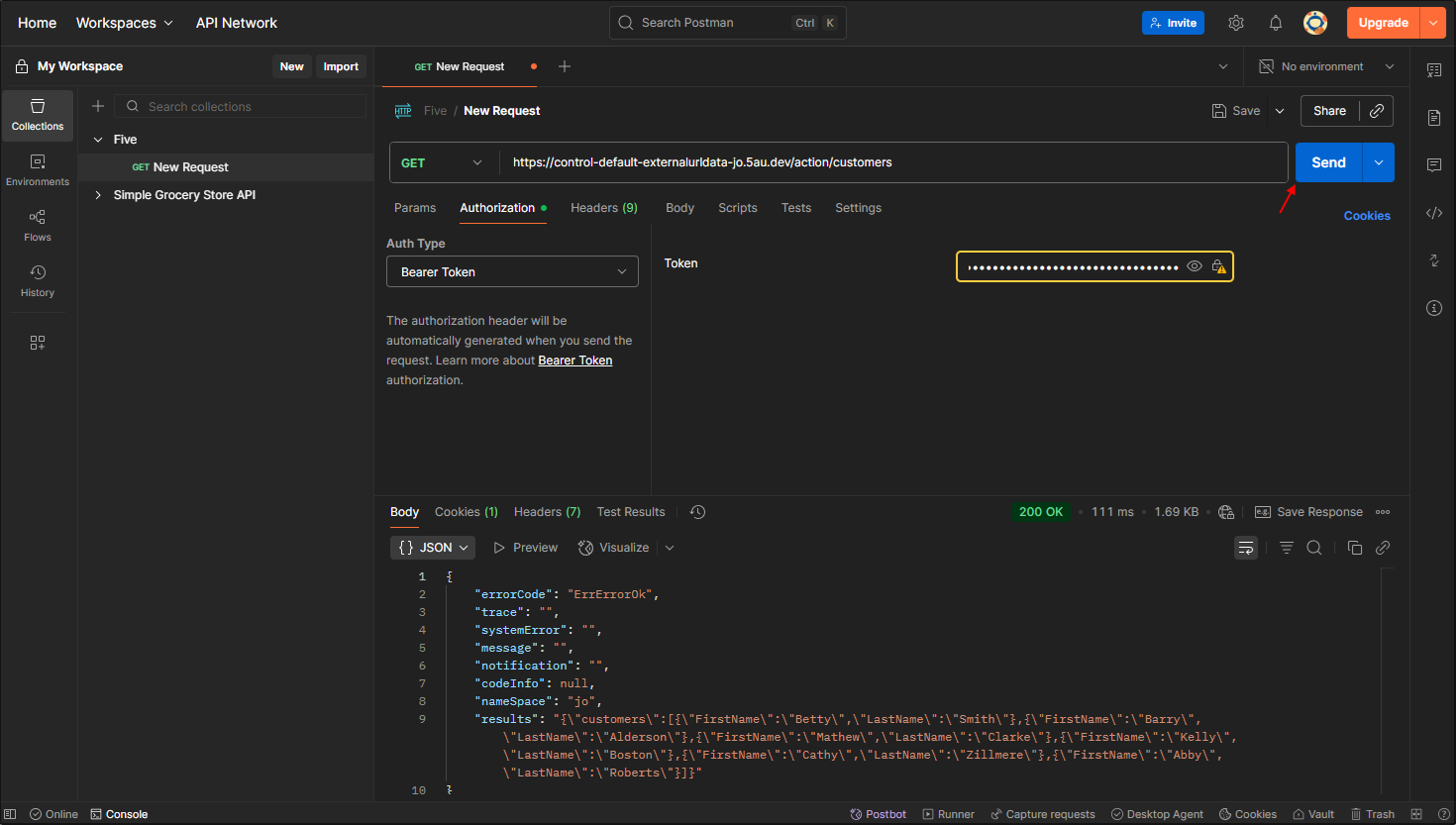Screen dimensions: 1456x825
Task: Open the code snippet icon in right sidebar
Action: click(x=1433, y=213)
